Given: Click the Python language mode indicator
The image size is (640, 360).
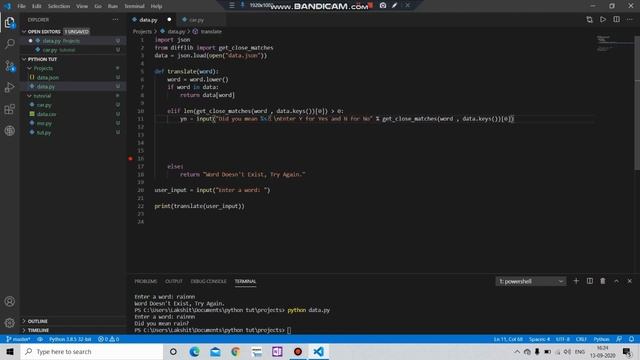Looking at the screenshot, I should (601, 339).
